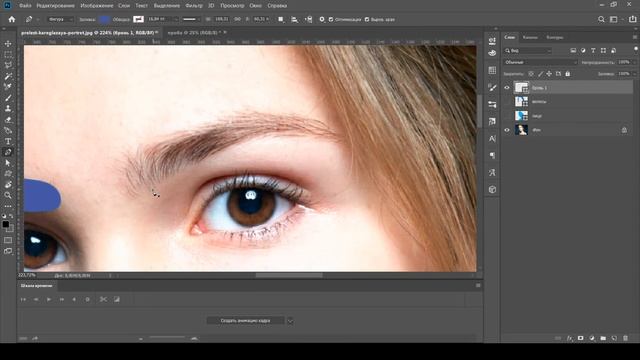Screen dimensions: 640x360
Task: Filter layers by shape icon
Action: tap(603, 50)
